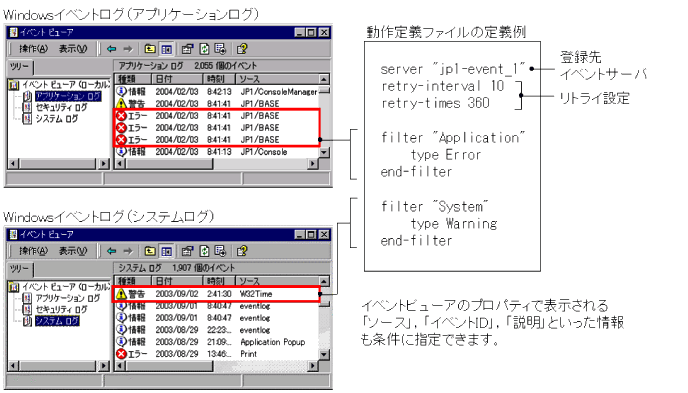Image resolution: width=688 pixels, height=393 pixels.
Task: Click Up-one-level folder icon in application-log window
Action: click(x=150, y=49)
